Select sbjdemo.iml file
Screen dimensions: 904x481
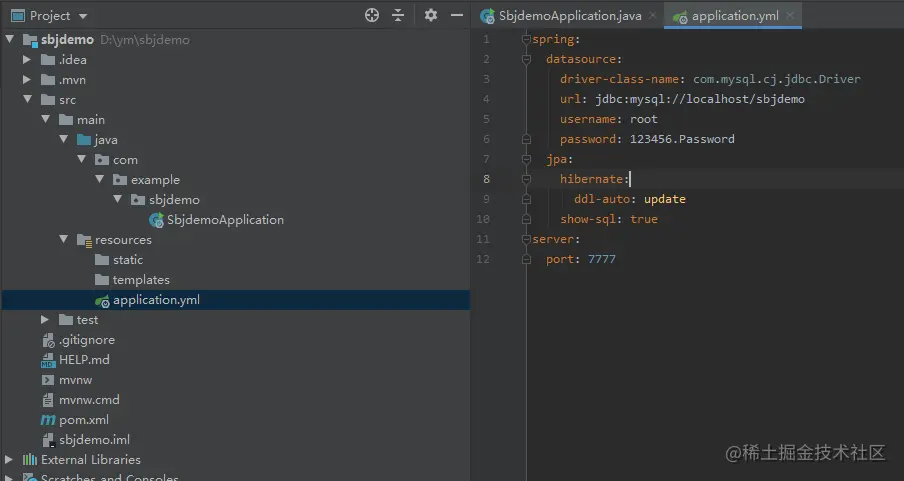pos(95,439)
